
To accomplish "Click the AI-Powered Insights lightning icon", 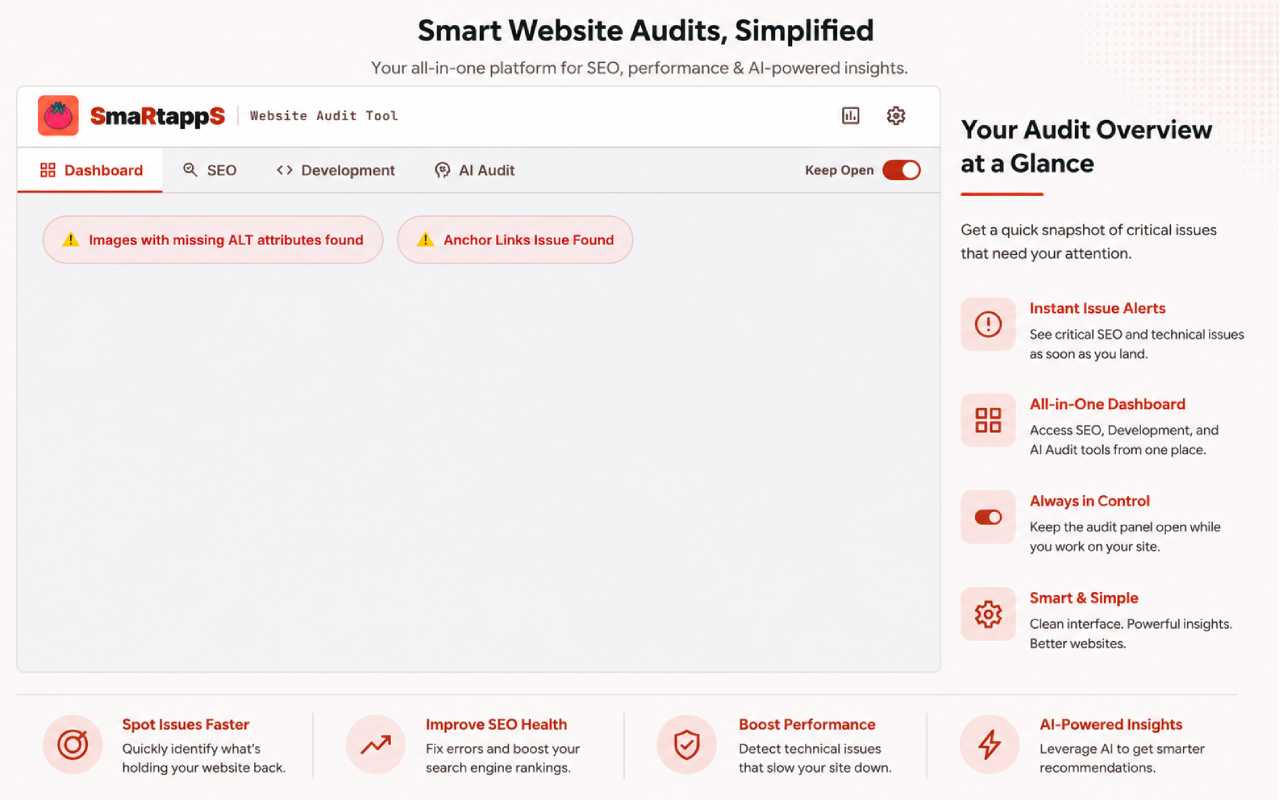I will point(989,744).
